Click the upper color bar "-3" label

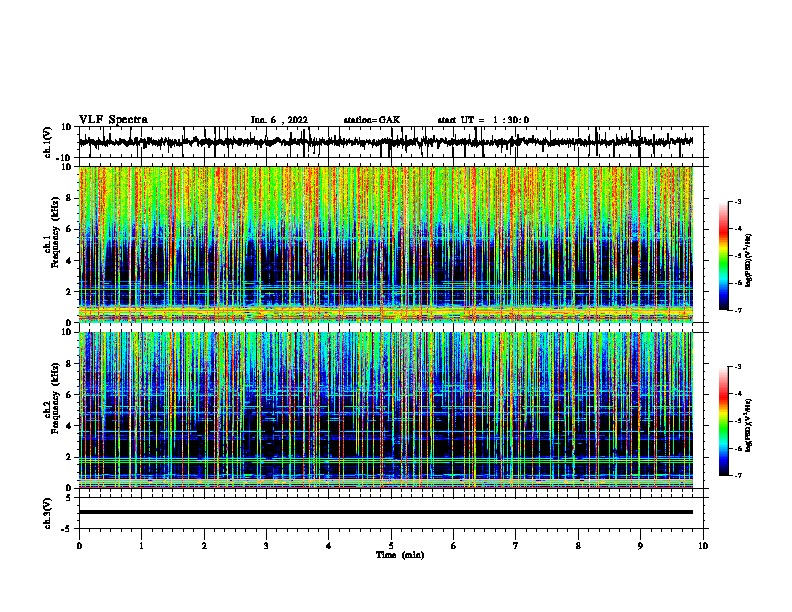point(737,201)
